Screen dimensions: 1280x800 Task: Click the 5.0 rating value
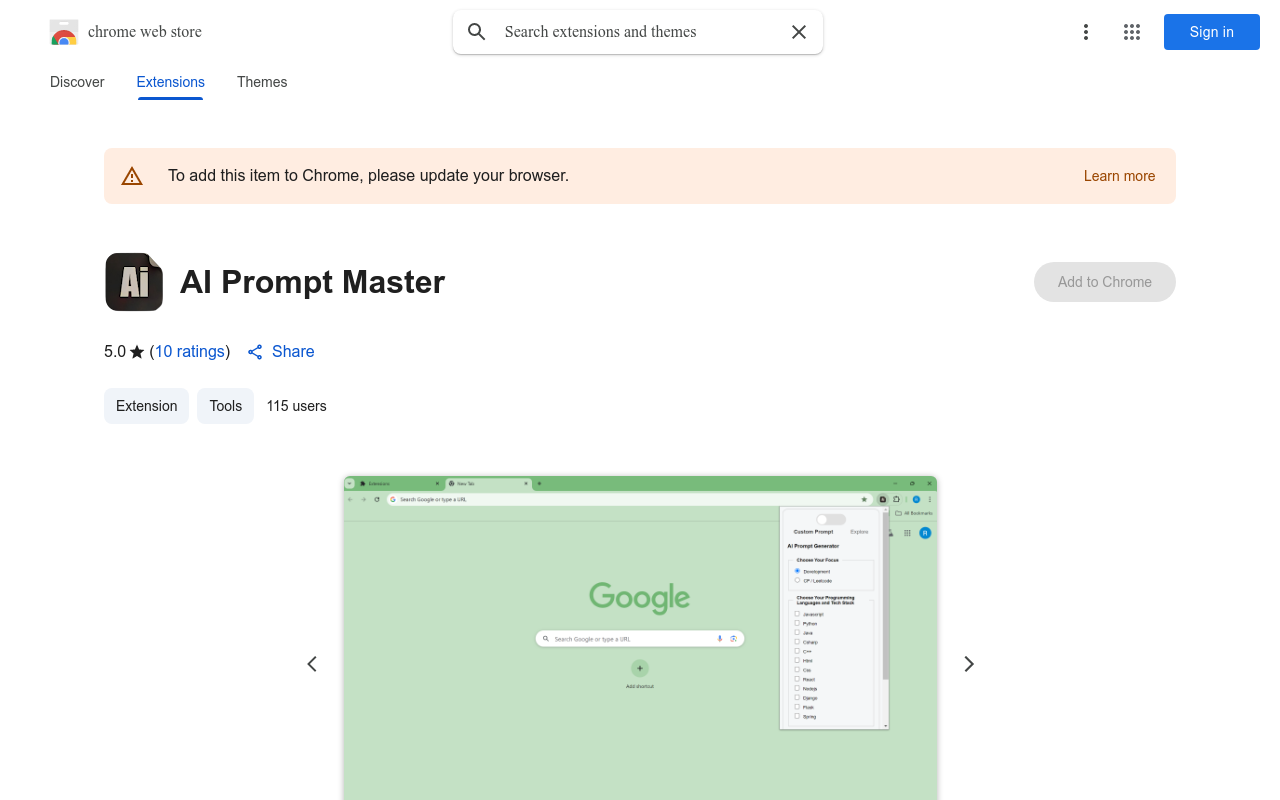(115, 351)
